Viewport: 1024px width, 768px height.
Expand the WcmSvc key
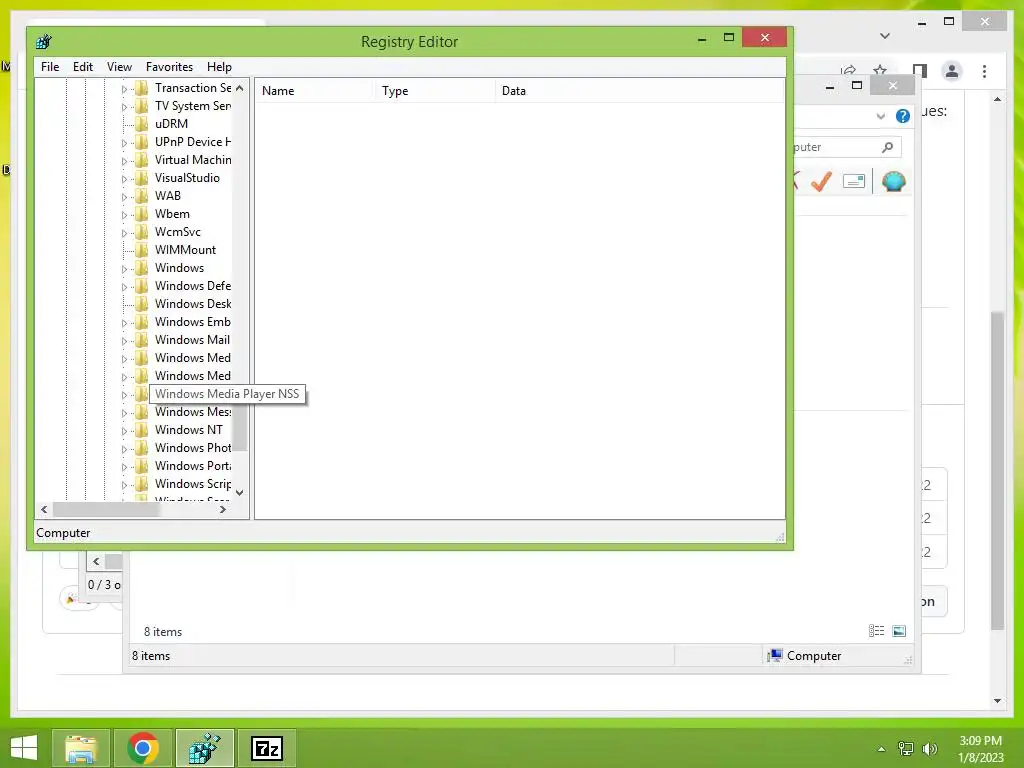pos(124,233)
